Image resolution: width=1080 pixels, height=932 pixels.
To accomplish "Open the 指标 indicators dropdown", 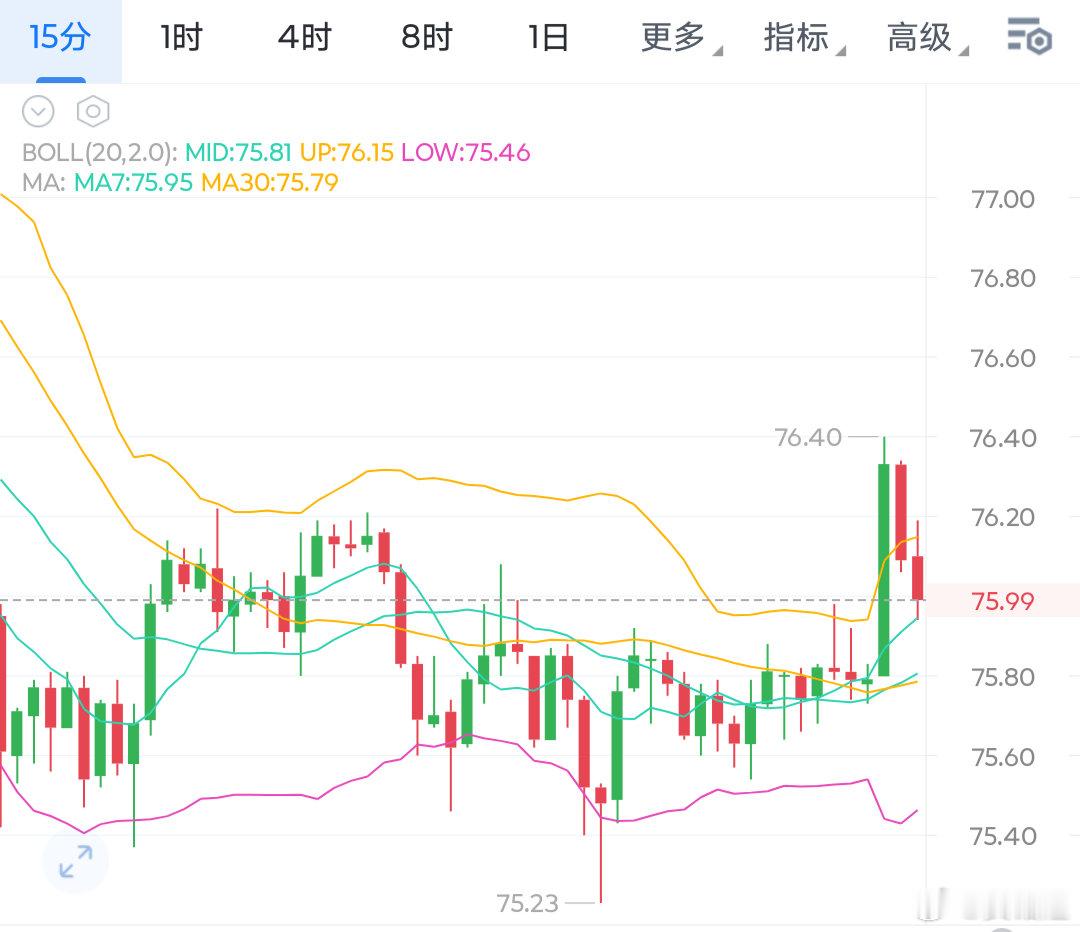I will click(x=804, y=38).
